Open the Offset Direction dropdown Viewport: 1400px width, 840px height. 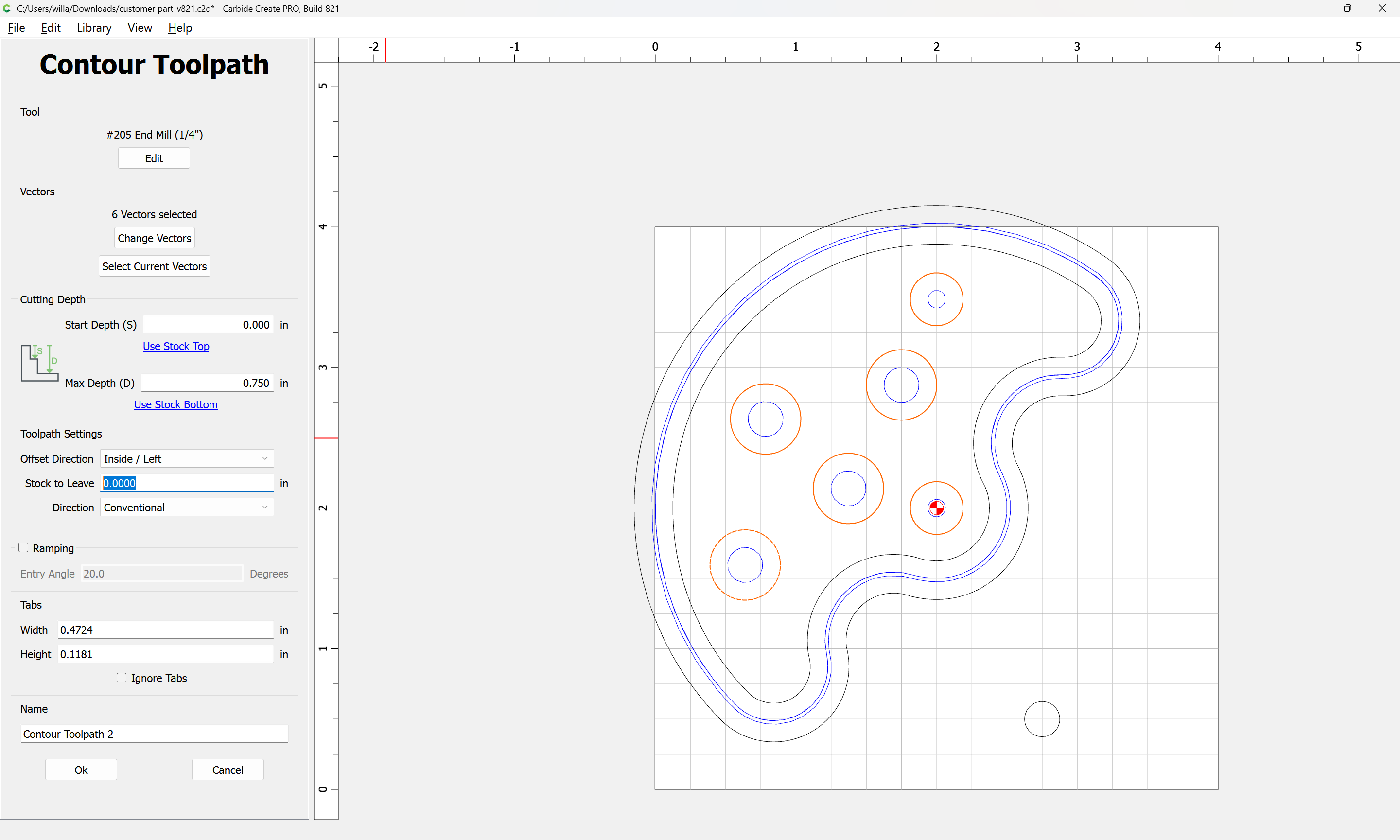[x=187, y=458]
